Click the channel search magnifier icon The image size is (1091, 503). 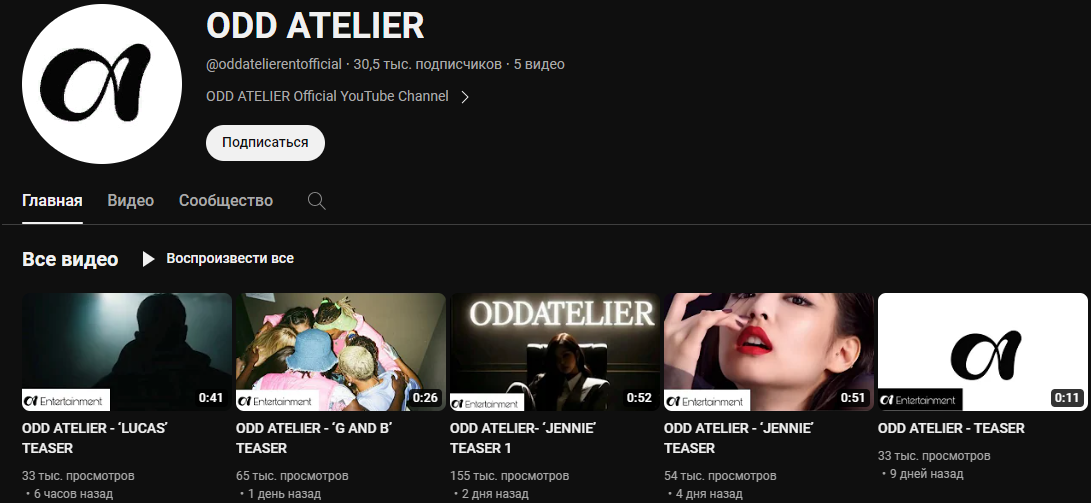(317, 201)
